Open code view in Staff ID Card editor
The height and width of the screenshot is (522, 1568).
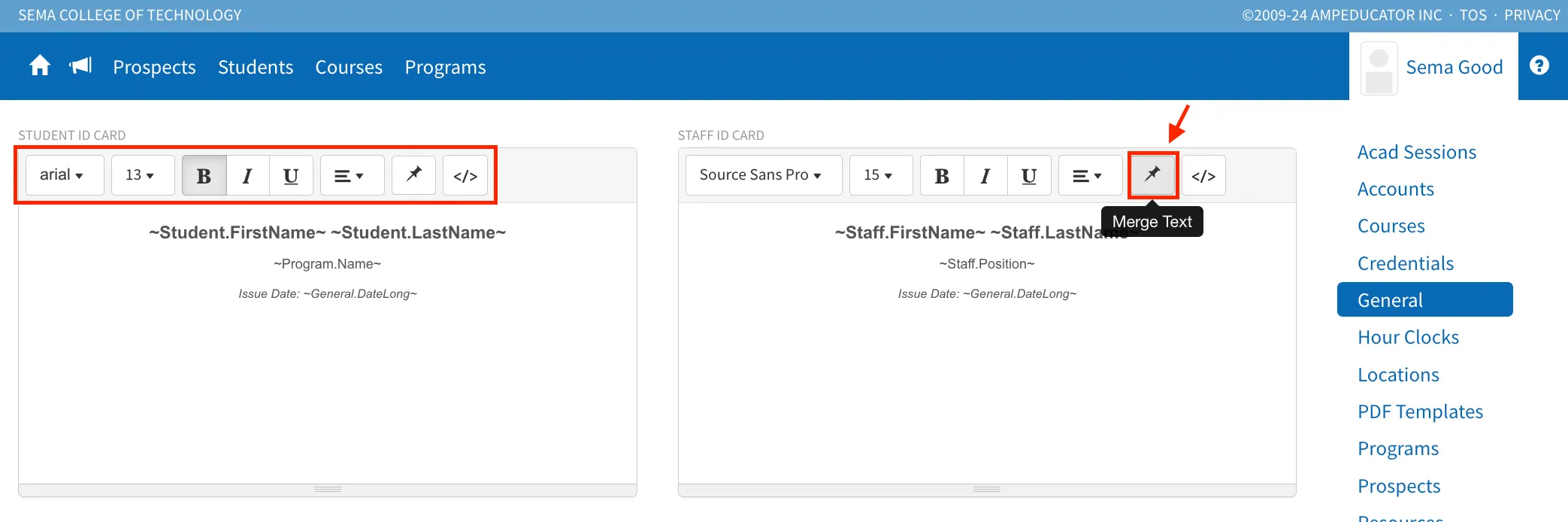point(1203,175)
